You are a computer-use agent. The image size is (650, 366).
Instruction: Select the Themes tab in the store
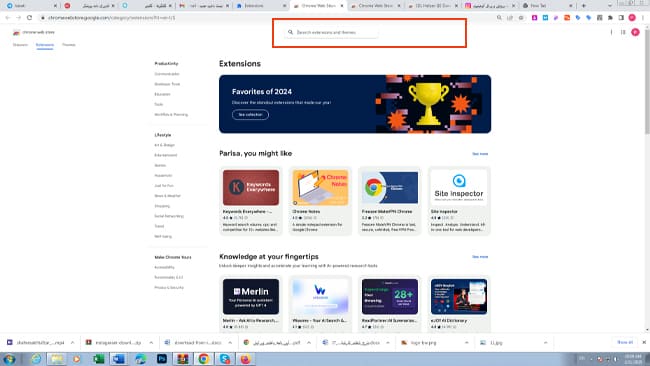[69, 45]
